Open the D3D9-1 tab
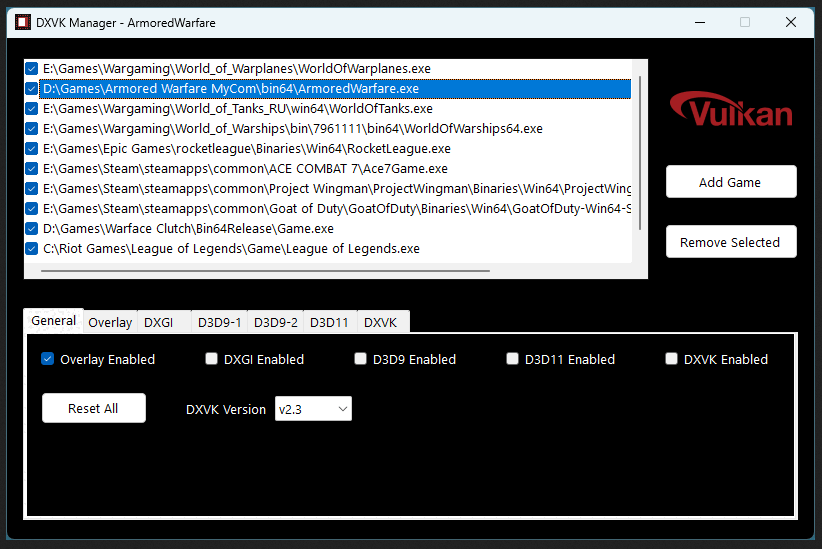The image size is (822, 549). (x=219, y=322)
